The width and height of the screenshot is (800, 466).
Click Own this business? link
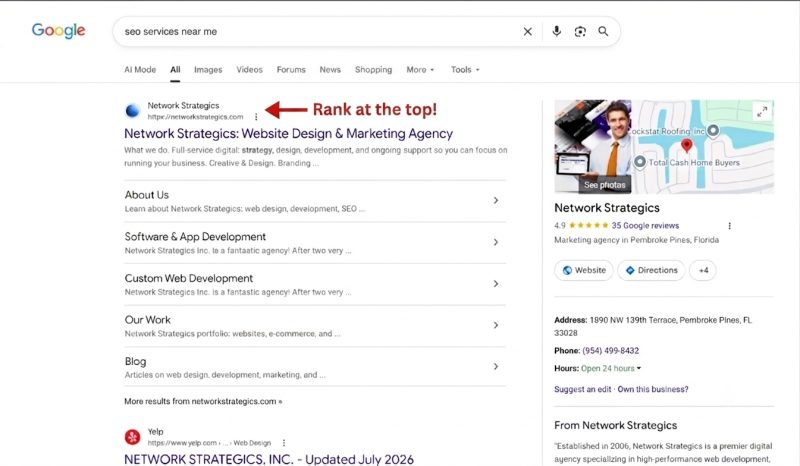[653, 389]
